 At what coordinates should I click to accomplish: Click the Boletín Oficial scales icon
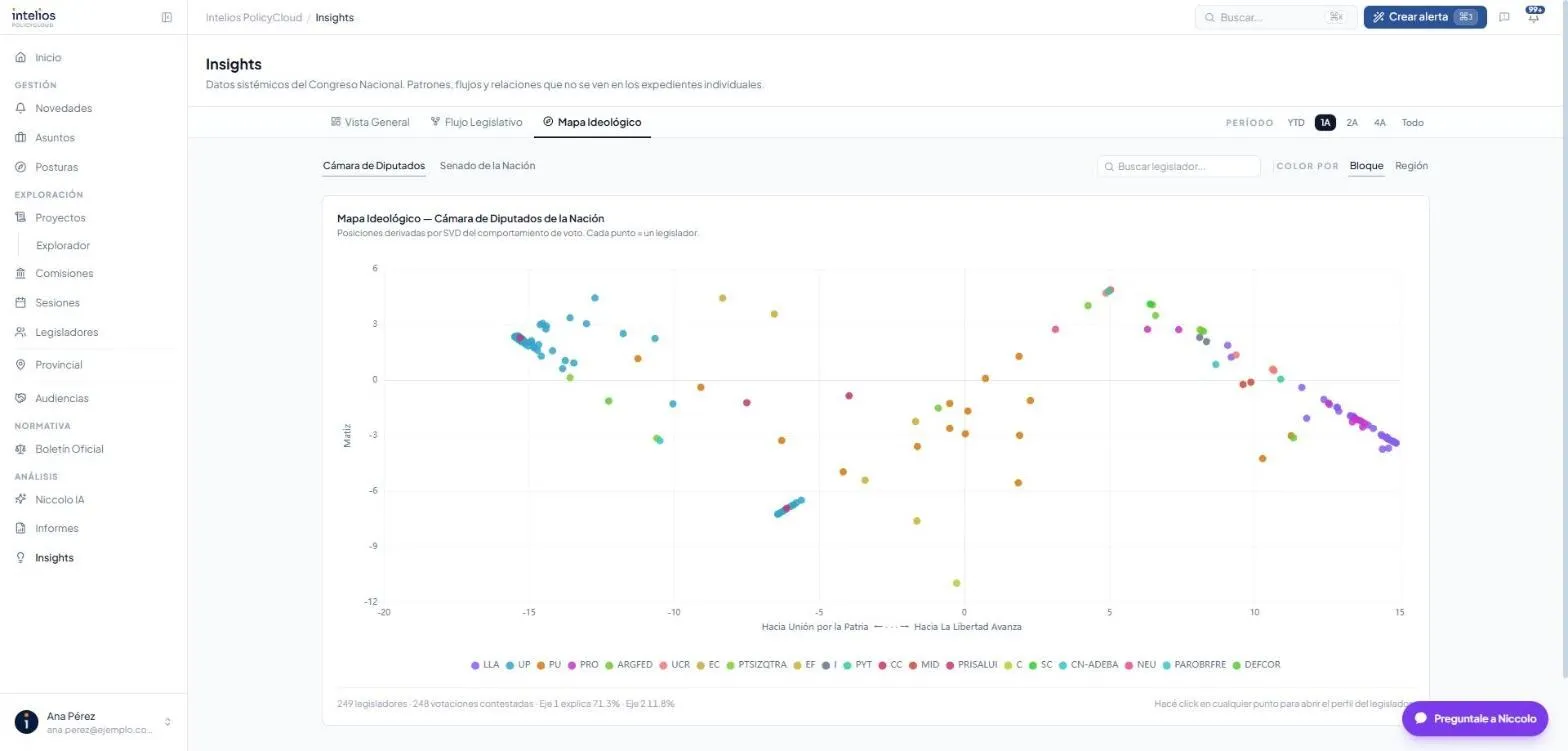(21, 449)
